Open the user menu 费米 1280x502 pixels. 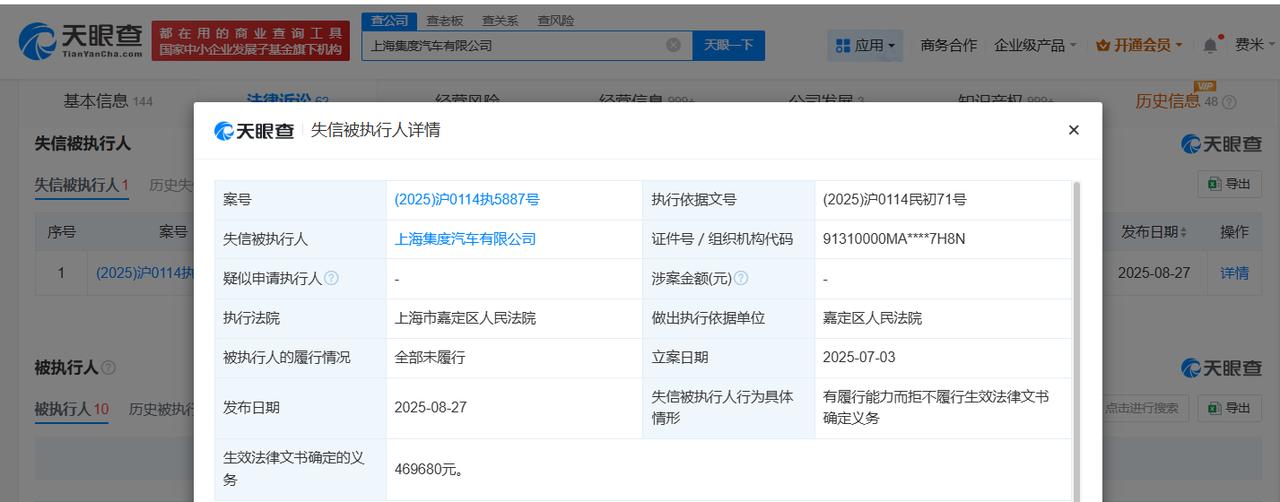coord(1255,45)
